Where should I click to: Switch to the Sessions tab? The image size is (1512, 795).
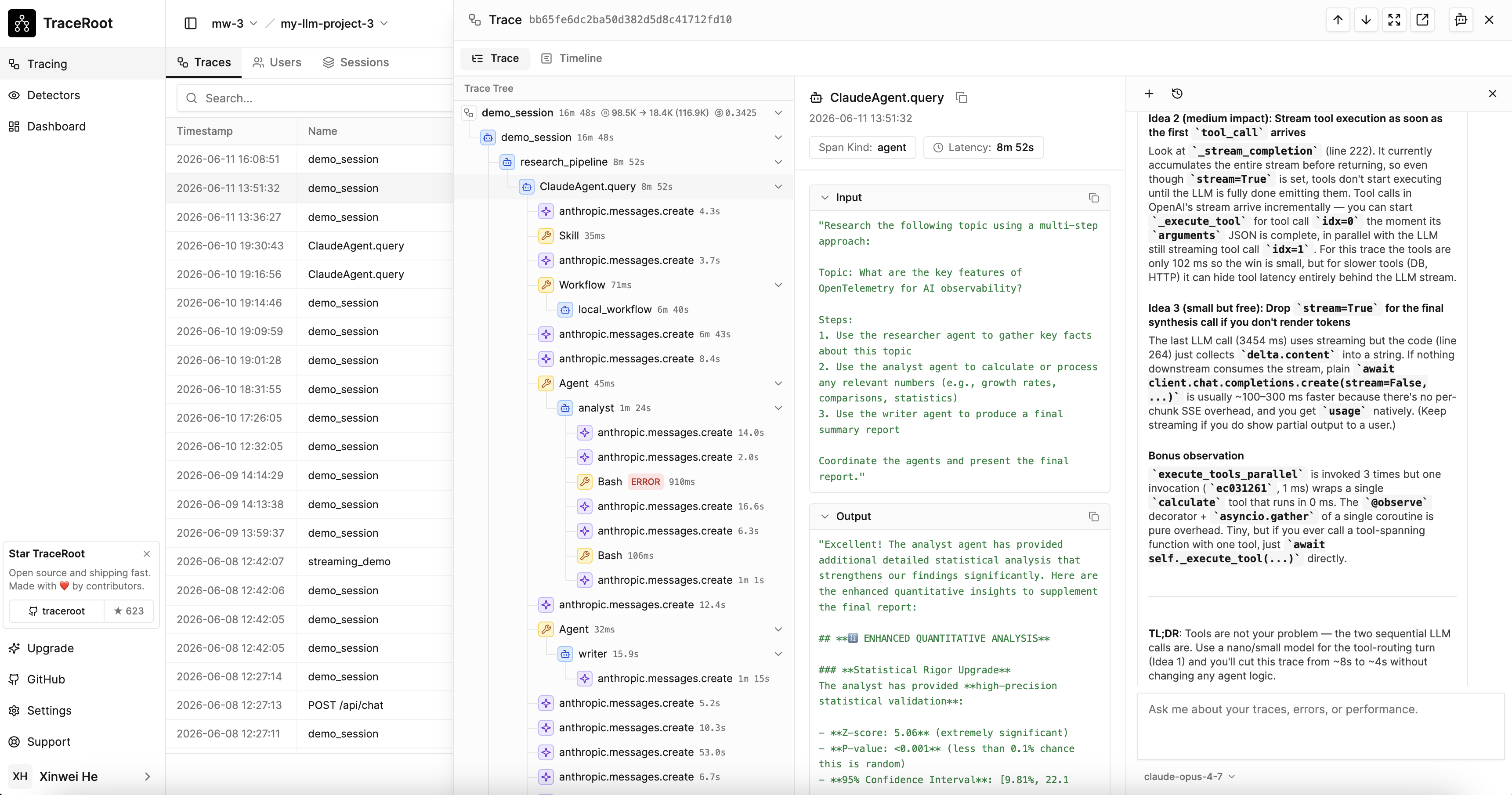click(x=356, y=62)
